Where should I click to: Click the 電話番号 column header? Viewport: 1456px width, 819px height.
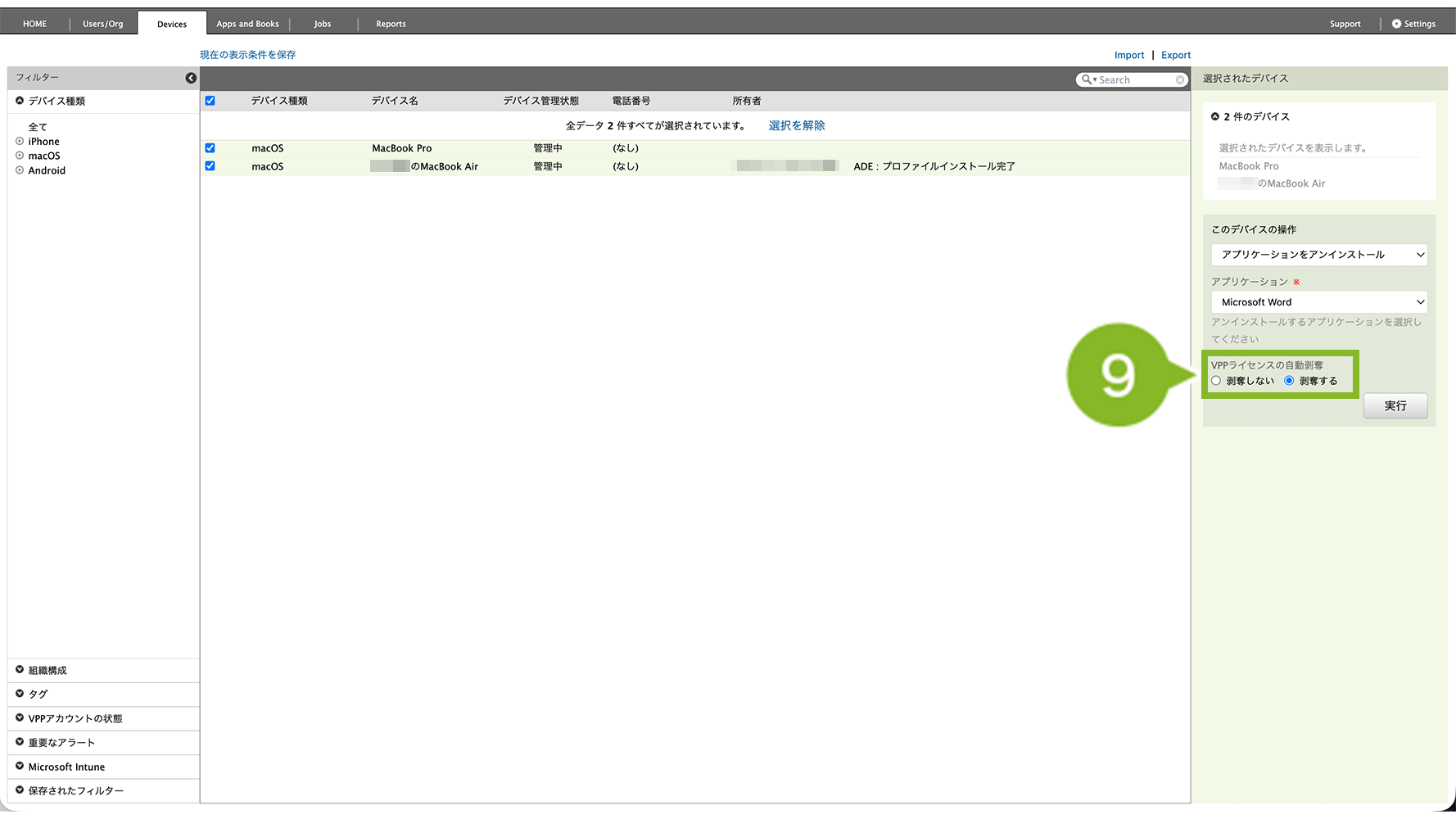[x=631, y=101]
